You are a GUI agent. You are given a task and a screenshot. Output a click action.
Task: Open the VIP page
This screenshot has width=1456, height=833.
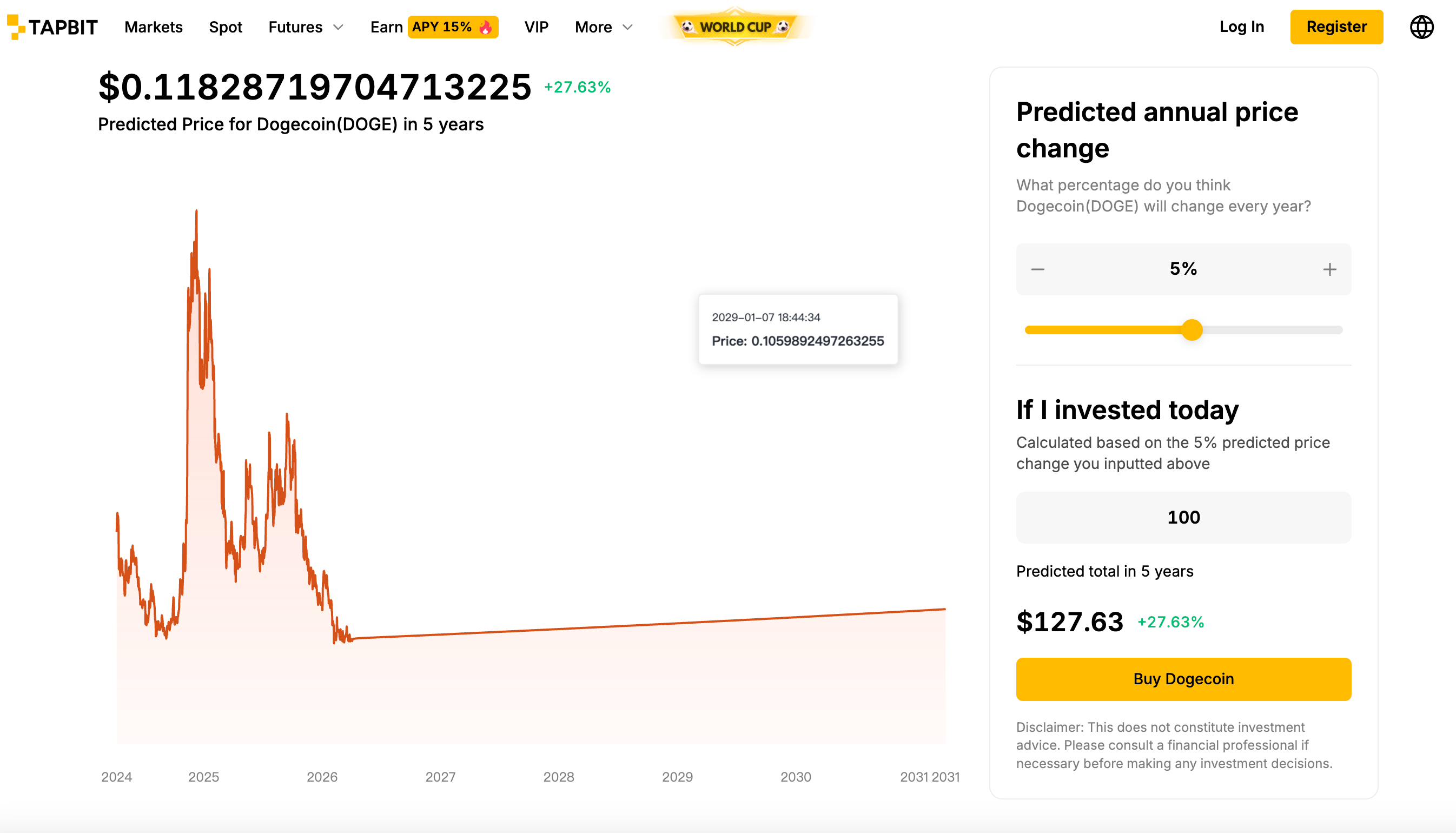coord(536,27)
